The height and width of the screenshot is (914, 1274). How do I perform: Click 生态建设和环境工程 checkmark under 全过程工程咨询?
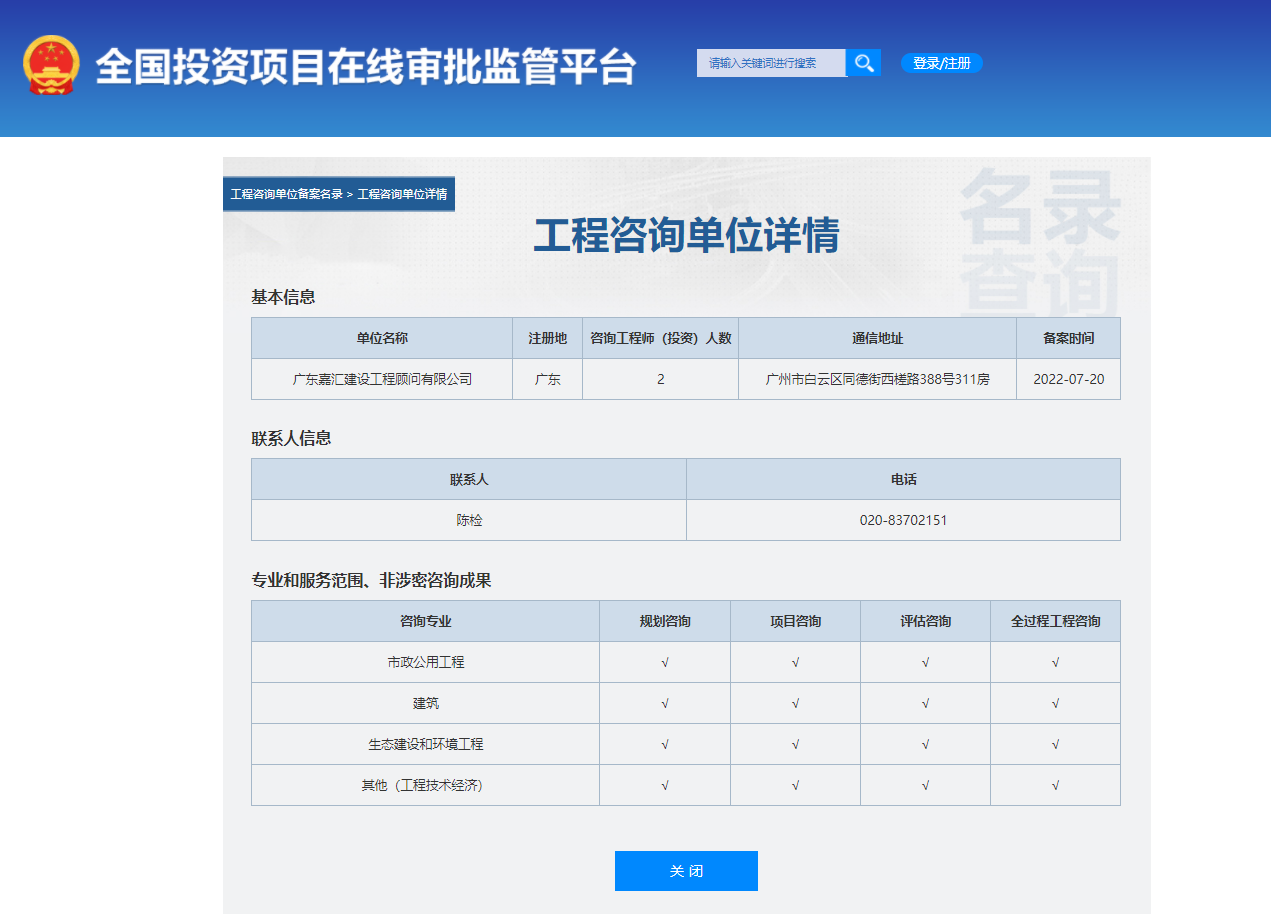tap(1056, 744)
